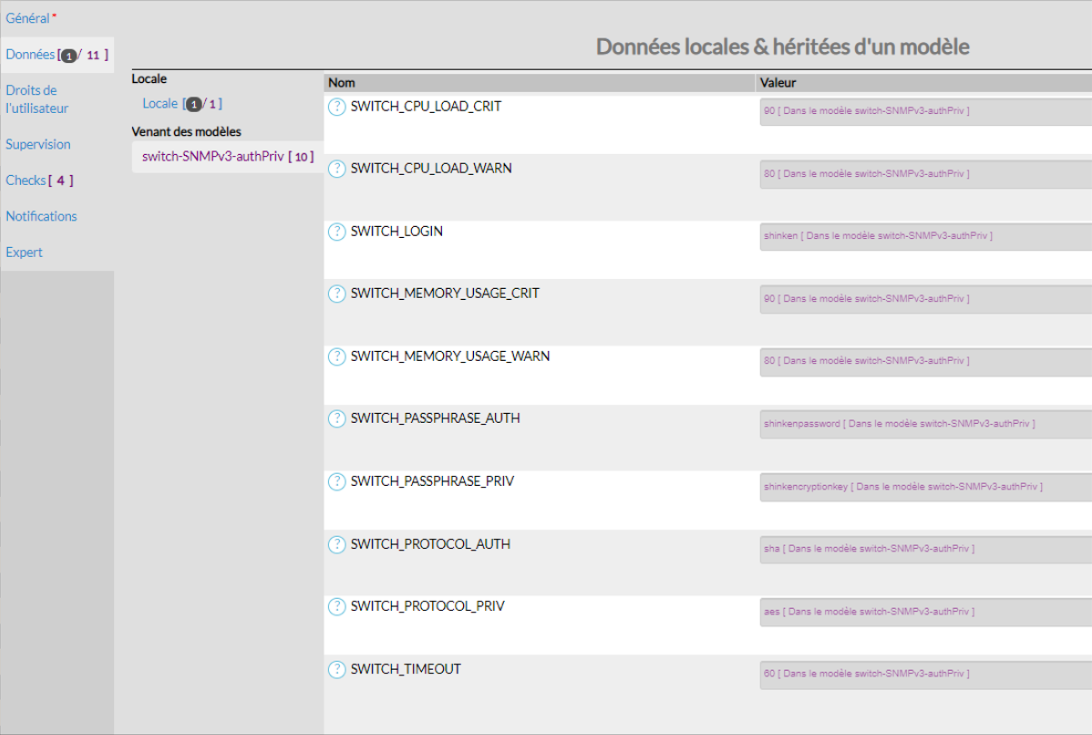Select switch-SNMPv3-authPriv model filter
This screenshot has height=735, width=1092.
(x=213, y=157)
